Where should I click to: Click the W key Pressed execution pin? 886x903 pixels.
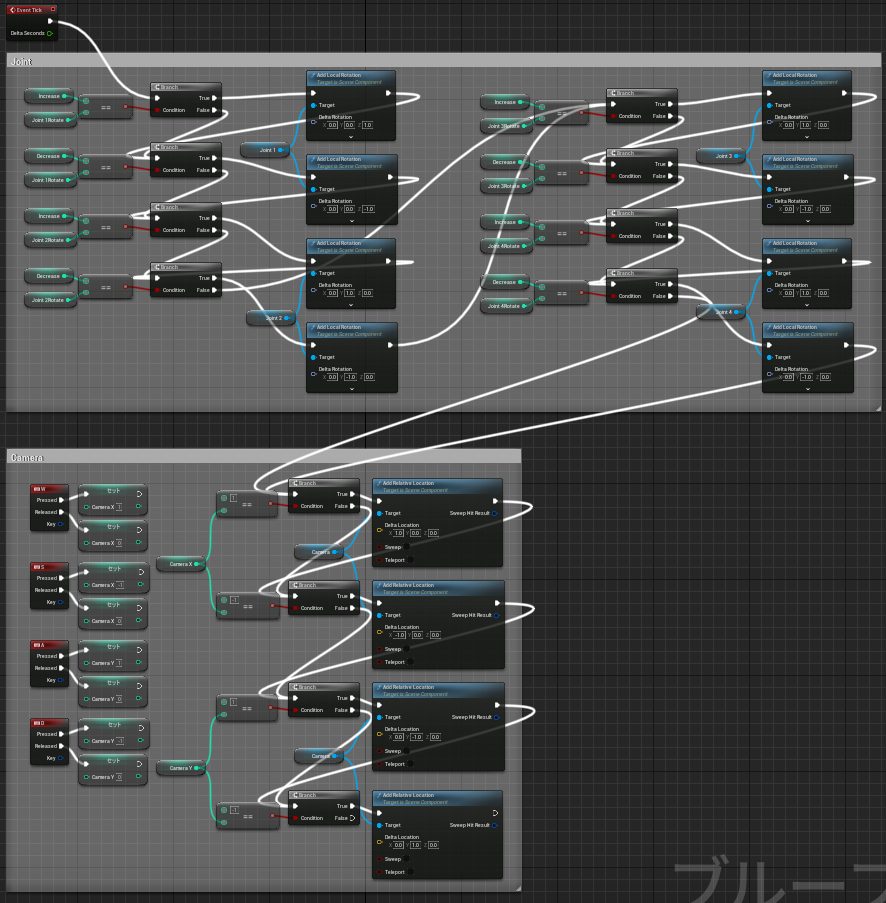(x=62, y=500)
